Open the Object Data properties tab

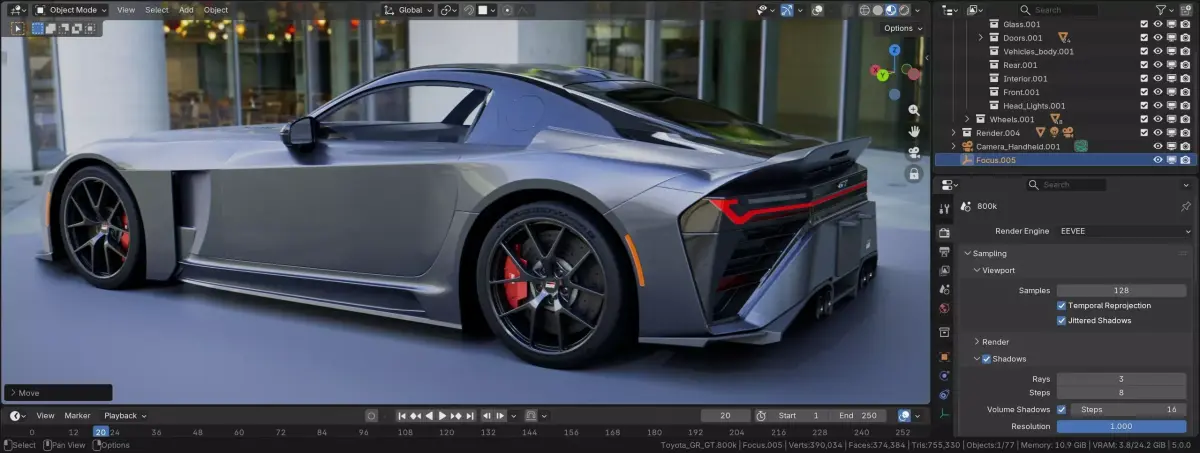coord(944,414)
